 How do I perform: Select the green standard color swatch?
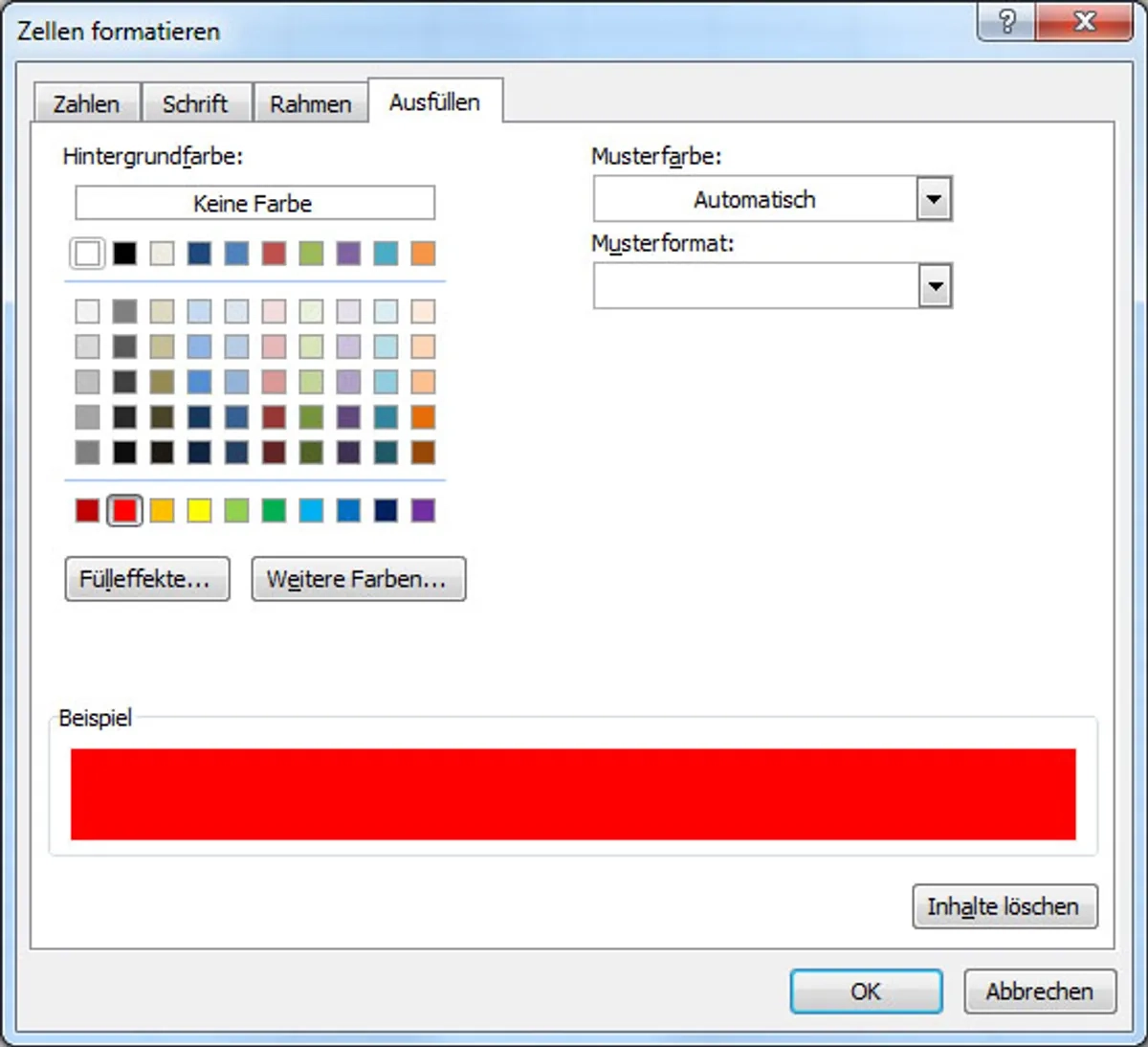pyautogui.click(x=274, y=510)
